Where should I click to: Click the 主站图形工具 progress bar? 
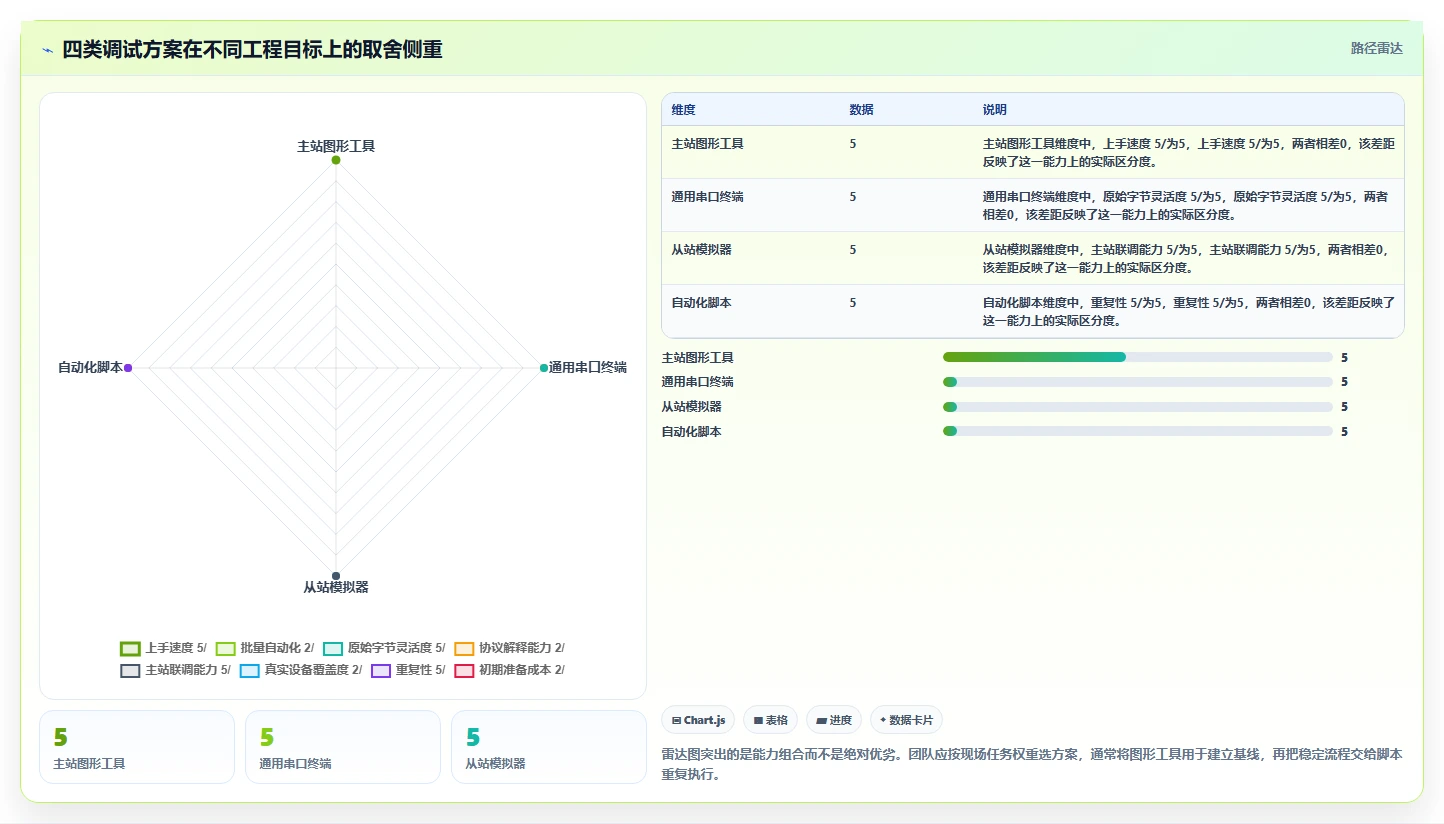1138,357
